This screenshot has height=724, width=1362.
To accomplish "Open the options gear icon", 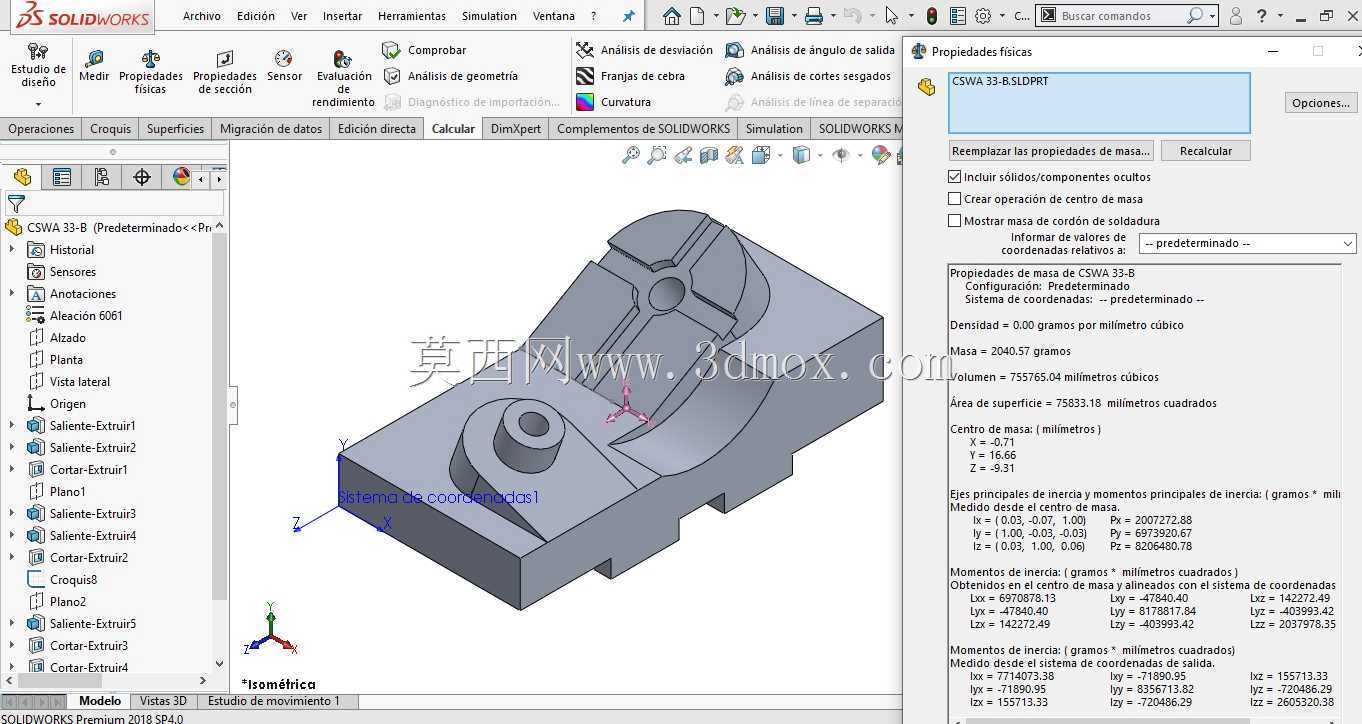I will (x=983, y=16).
